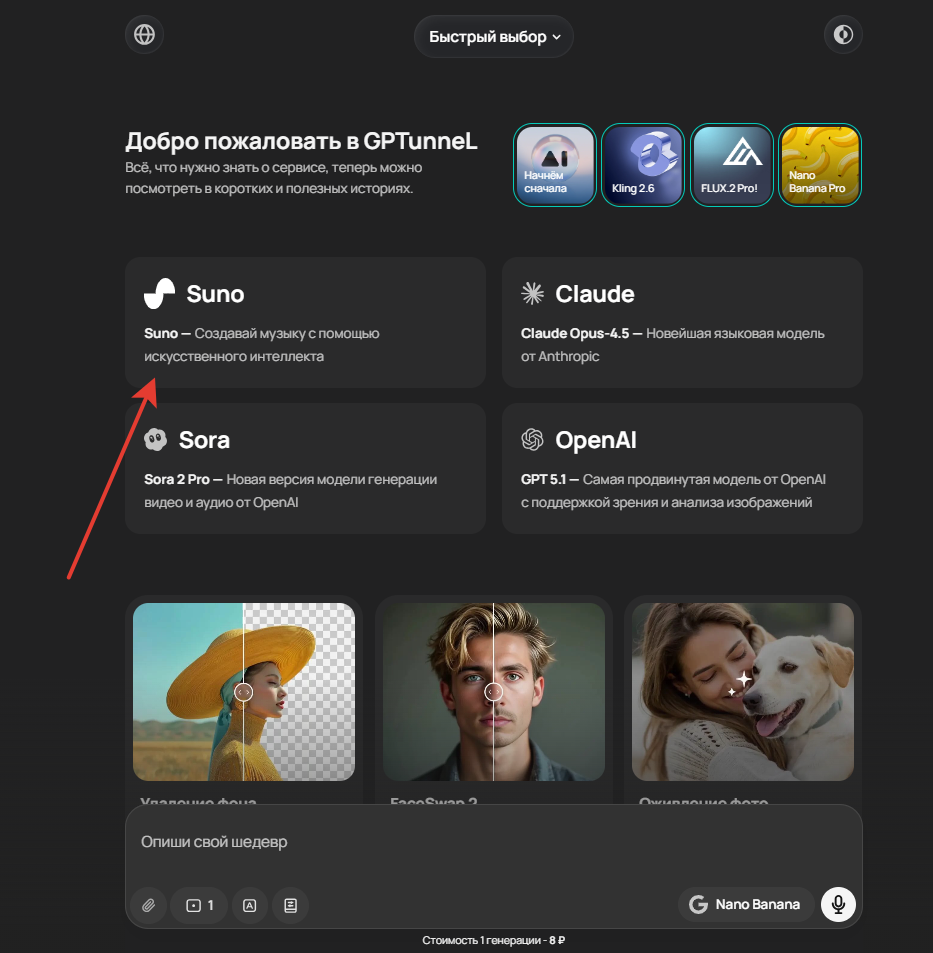The height and width of the screenshot is (953, 933).
Task: Select the OpenAI heading
Action: 596,440
